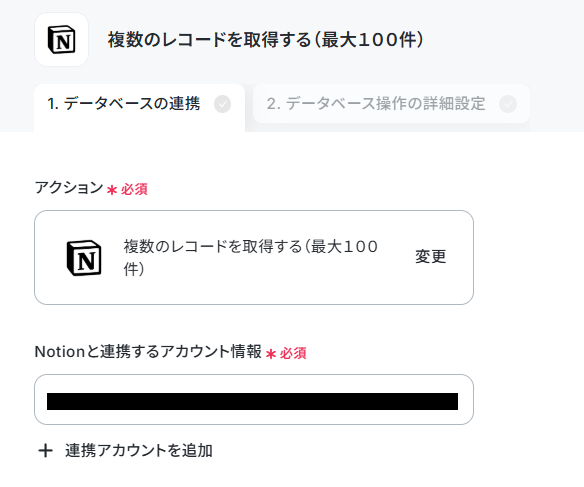Click the 必須 marker beside アクション
Image resolution: width=584 pixels, height=487 pixels.
[x=134, y=190]
